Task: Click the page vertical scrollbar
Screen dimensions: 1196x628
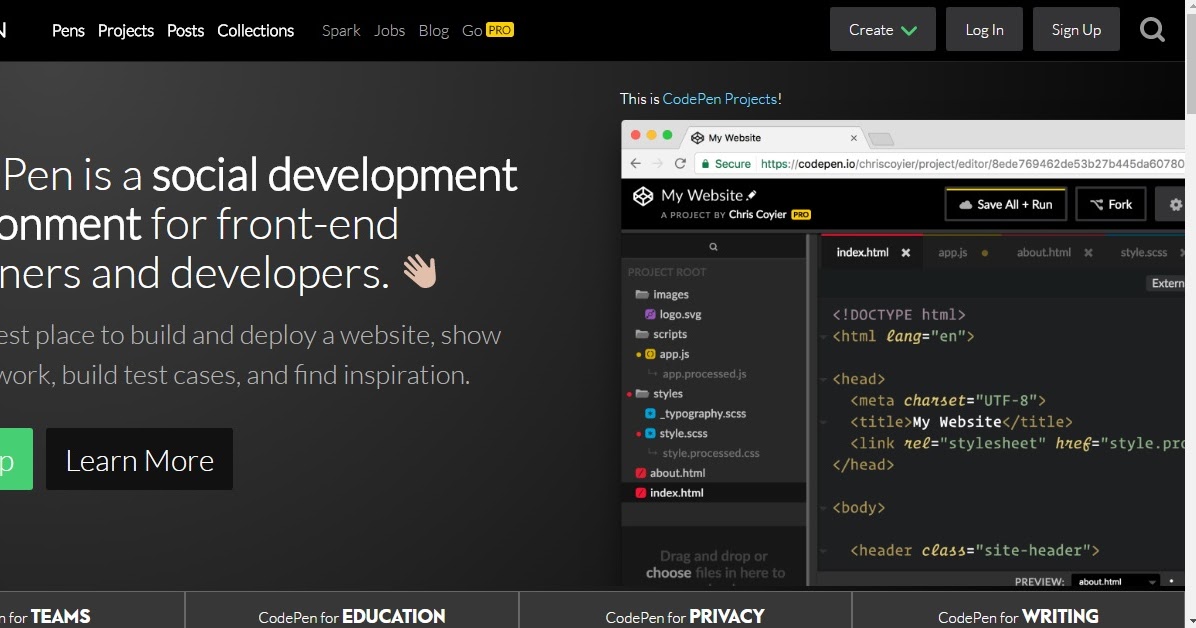Action: 1190,314
